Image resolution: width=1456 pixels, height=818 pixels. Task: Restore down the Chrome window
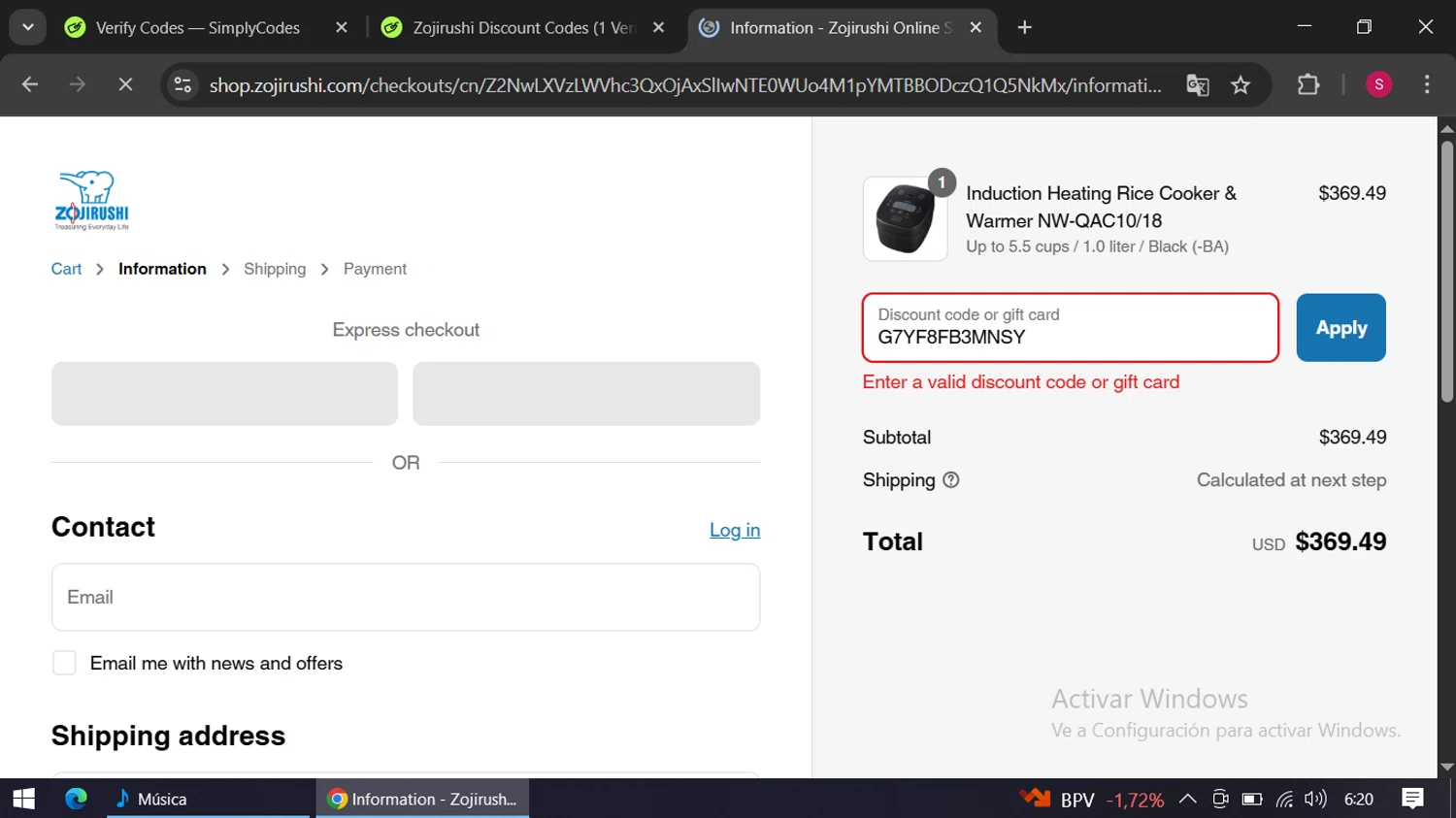[x=1364, y=27]
